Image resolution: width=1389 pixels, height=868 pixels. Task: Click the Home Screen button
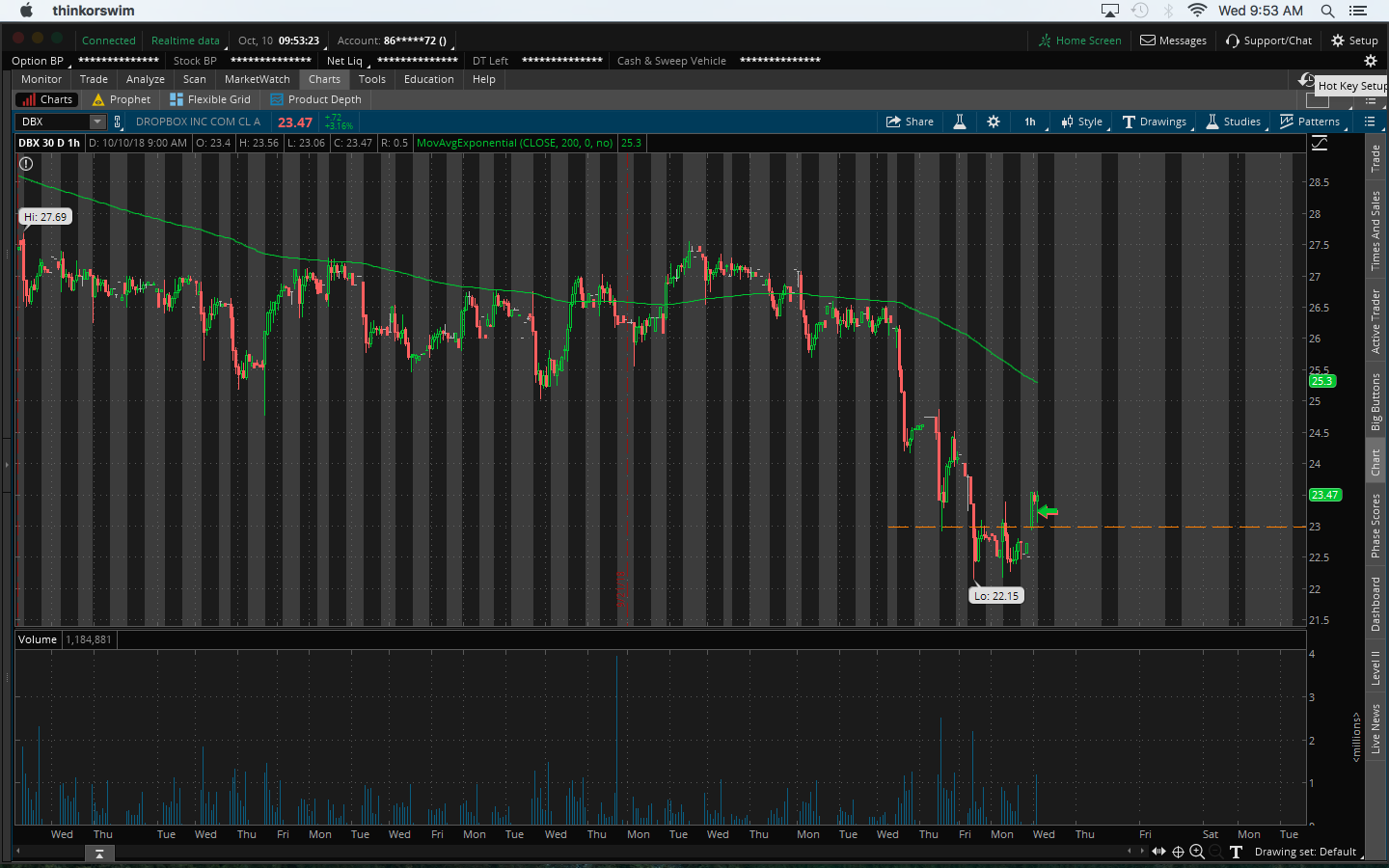point(1080,41)
